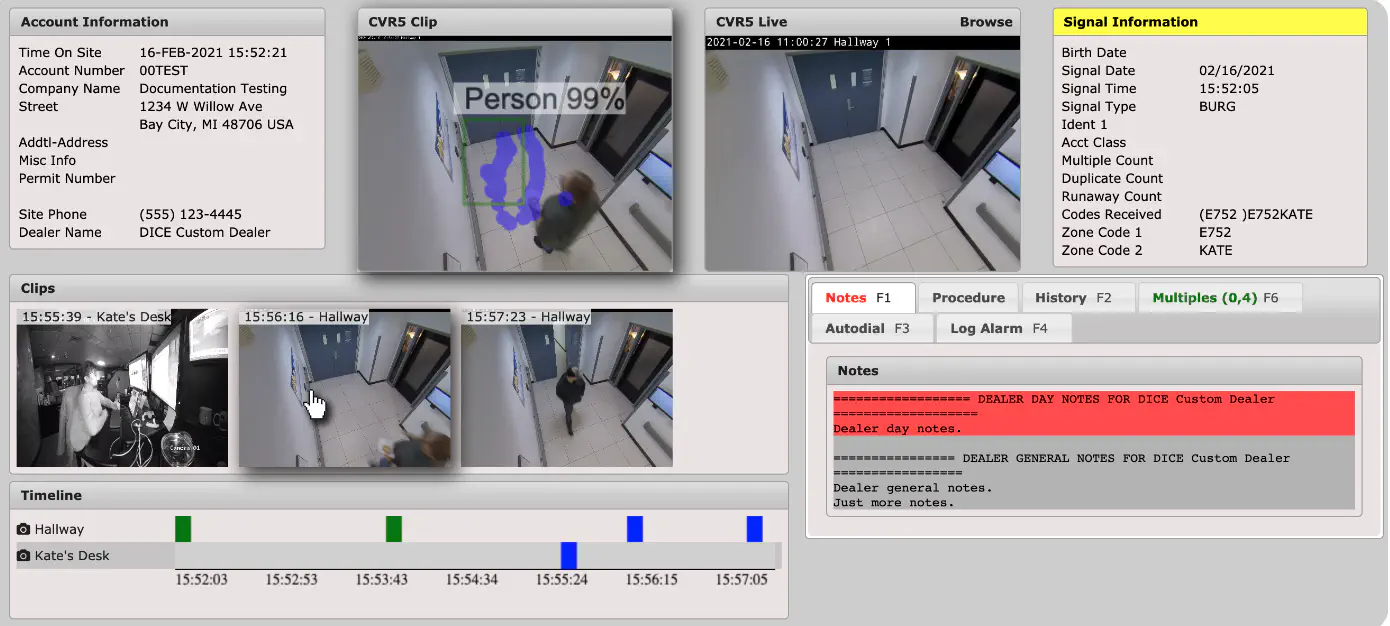The image size is (1390, 626).
Task: Click the Signal Time 15:52:05 value
Action: [1229, 88]
